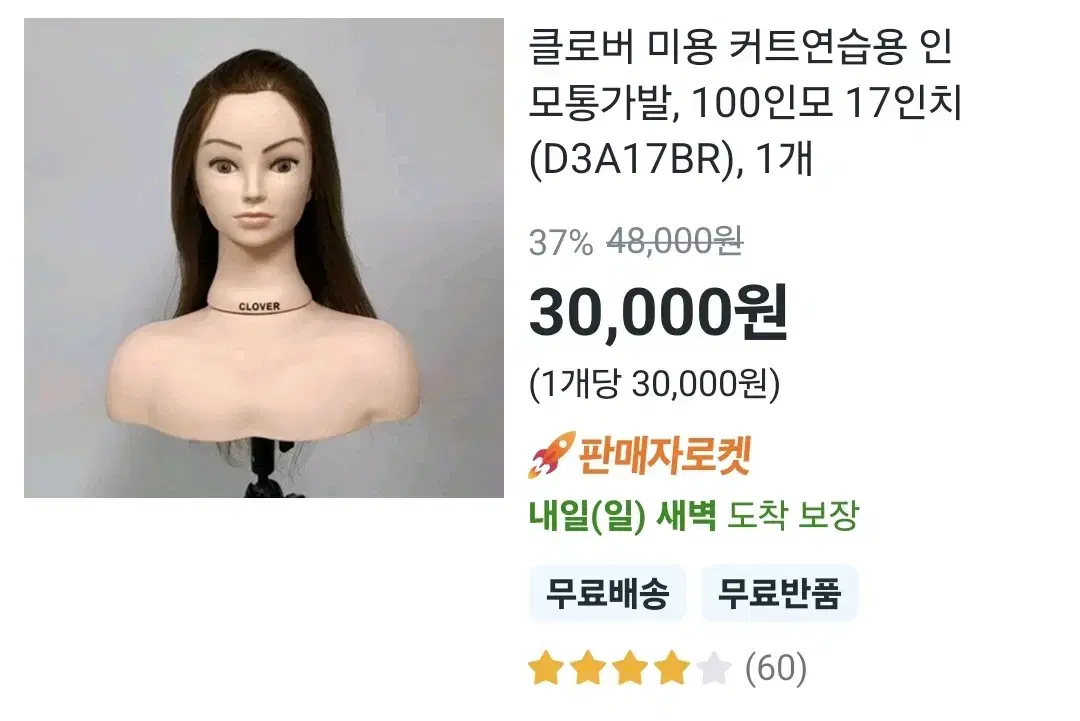Click the 내일(일) 새벽 도착 보장 delivery text
1080x721 pixels.
pos(694,515)
